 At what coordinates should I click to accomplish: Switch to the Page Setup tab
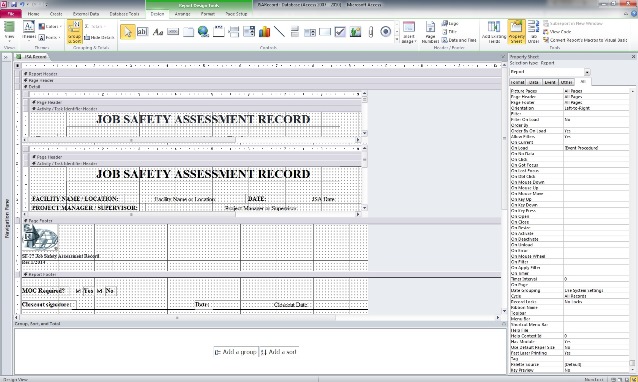click(x=236, y=13)
